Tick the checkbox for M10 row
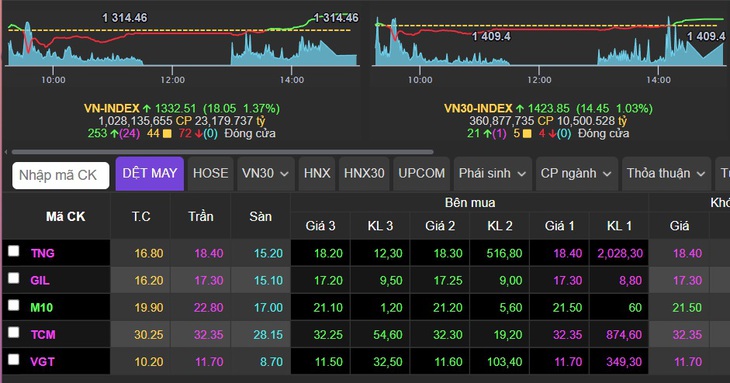Viewport: 730px width, 383px height. [14, 305]
